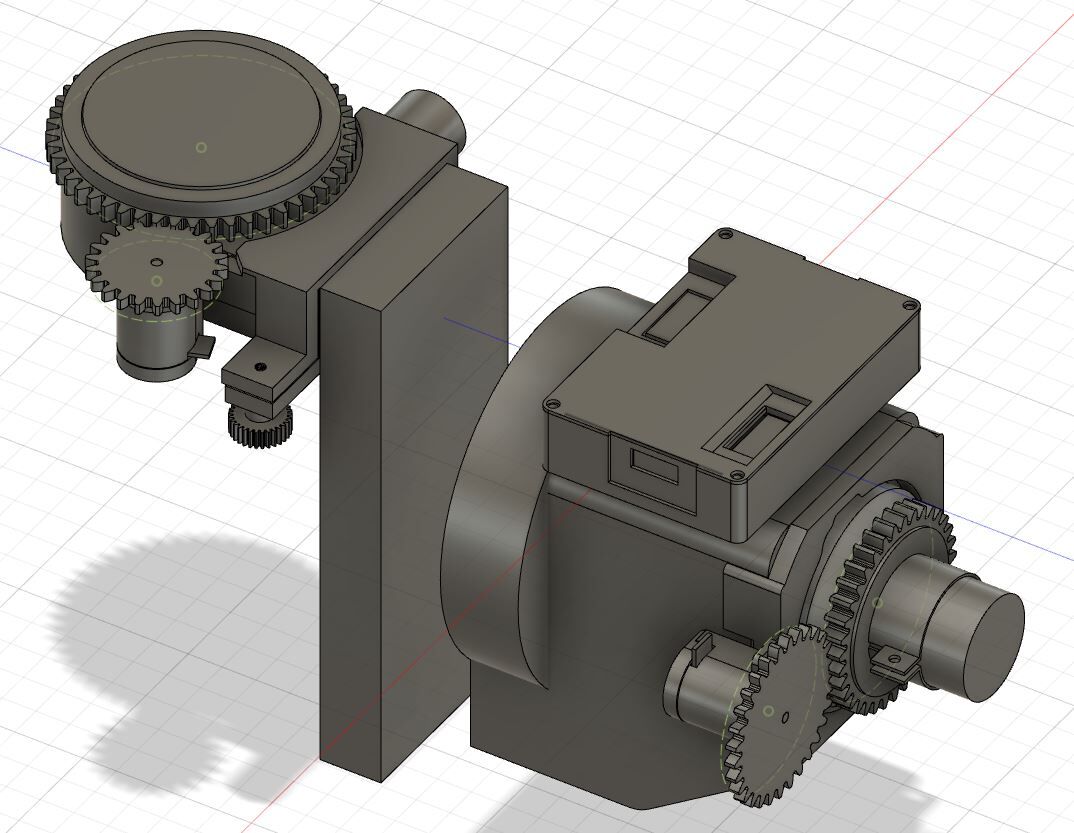Select the electronics box lid top face
Image resolution: width=1074 pixels, height=833 pixels.
(733, 356)
